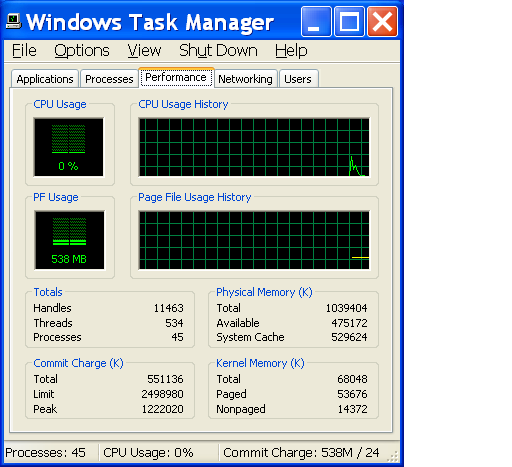Minimize the Task Manager window
Image resolution: width=512 pixels, height=467 pixels.
(316, 22)
